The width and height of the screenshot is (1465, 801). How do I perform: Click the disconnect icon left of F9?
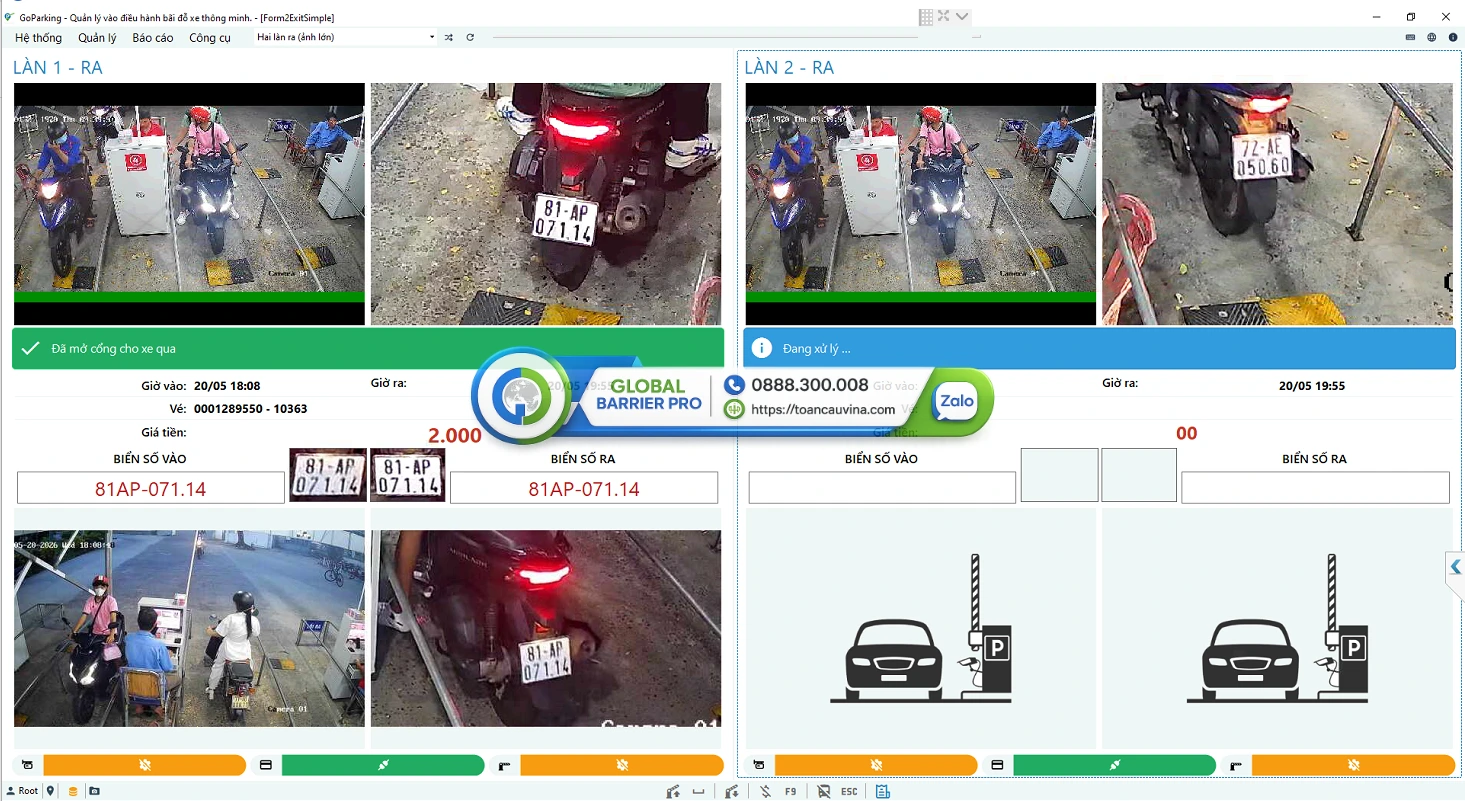765,791
